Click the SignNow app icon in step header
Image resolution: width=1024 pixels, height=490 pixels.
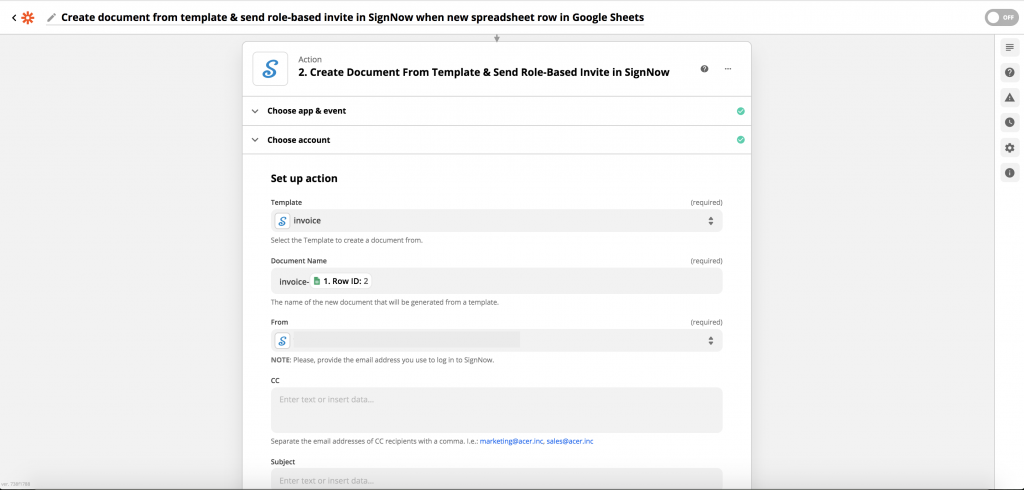click(x=270, y=69)
